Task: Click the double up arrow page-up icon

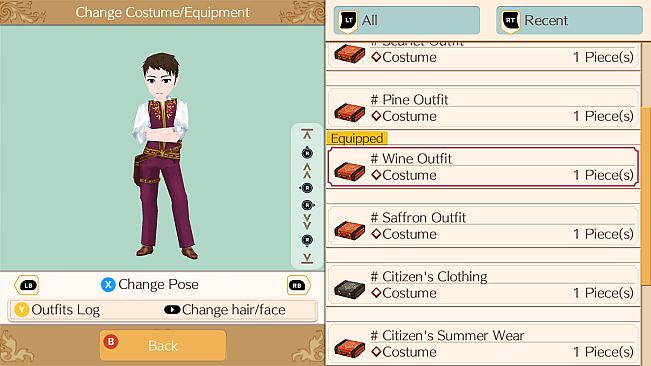Action: click(x=307, y=170)
